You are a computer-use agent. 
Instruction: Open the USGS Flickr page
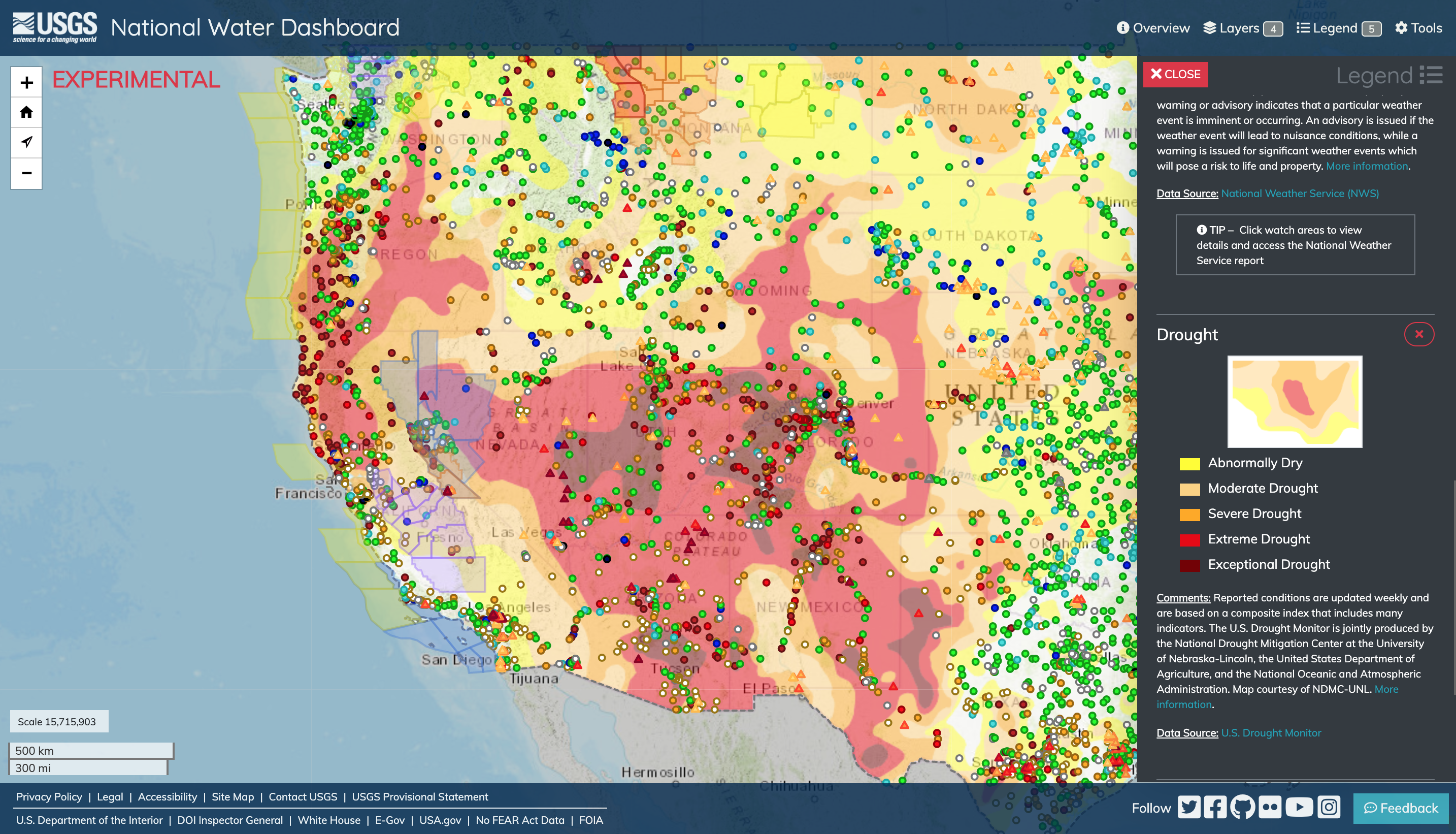click(x=1270, y=808)
